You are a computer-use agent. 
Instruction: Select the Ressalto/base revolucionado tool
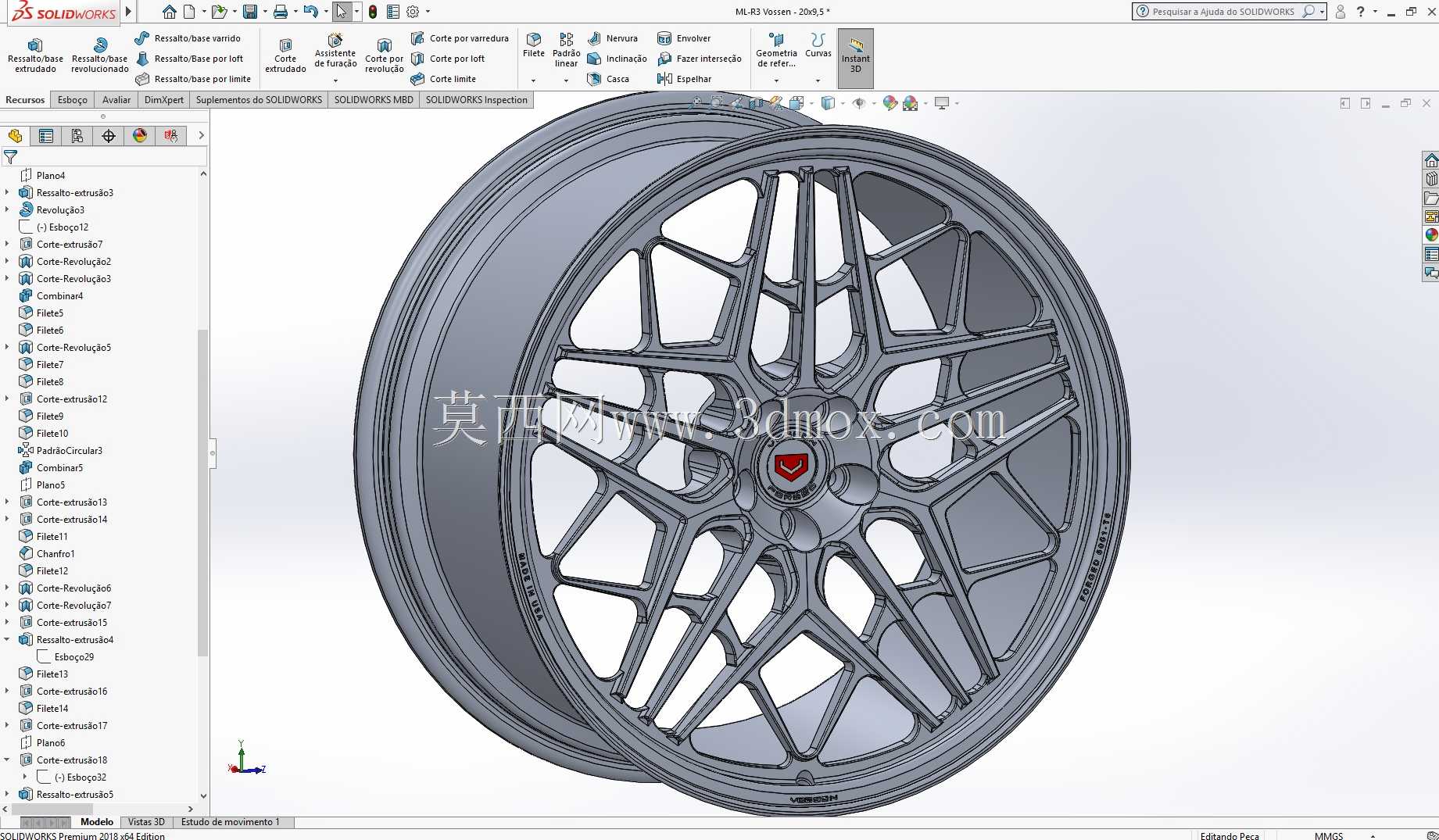[x=99, y=55]
